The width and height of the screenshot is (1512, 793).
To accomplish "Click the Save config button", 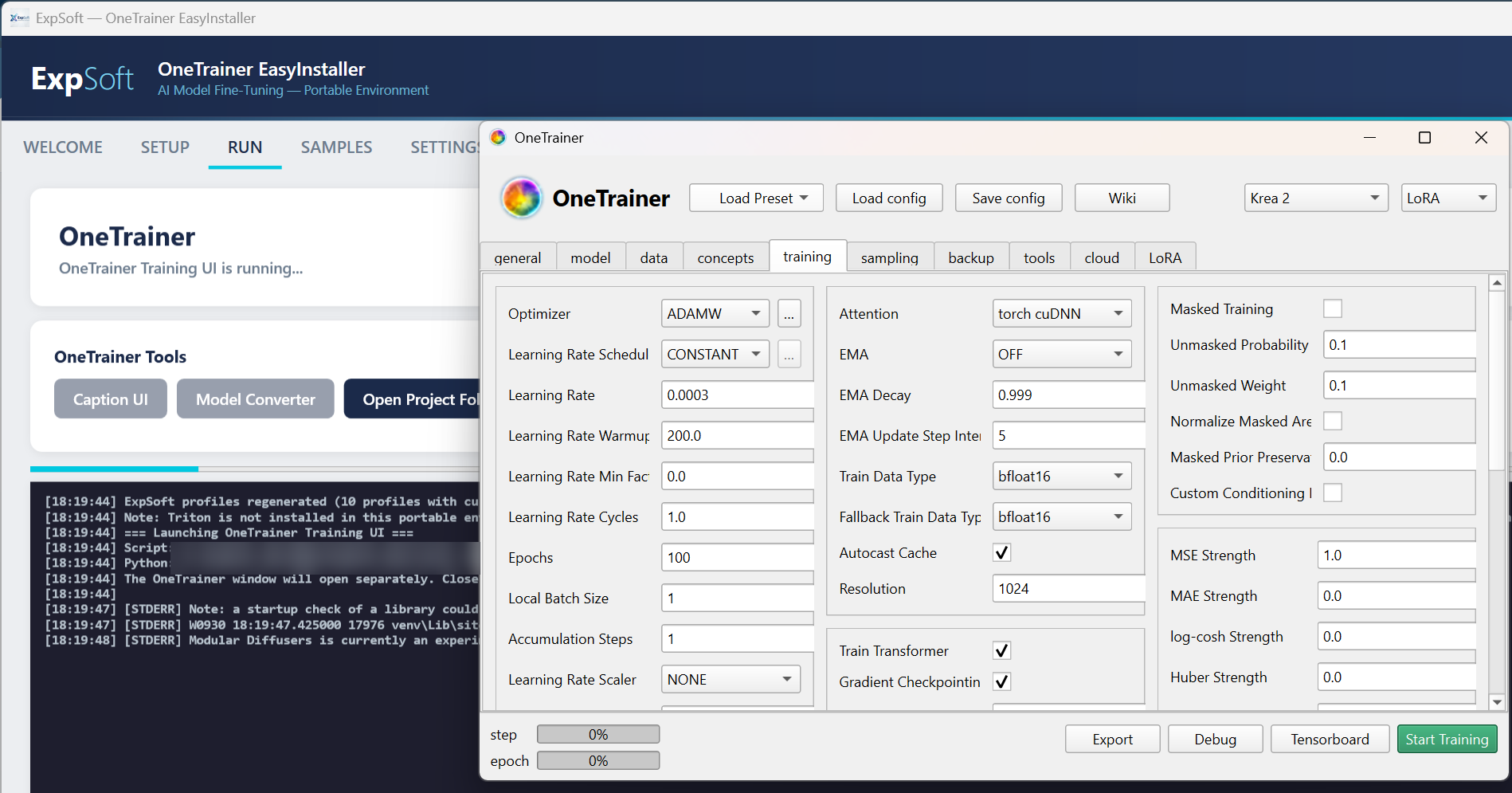I will [x=1009, y=198].
